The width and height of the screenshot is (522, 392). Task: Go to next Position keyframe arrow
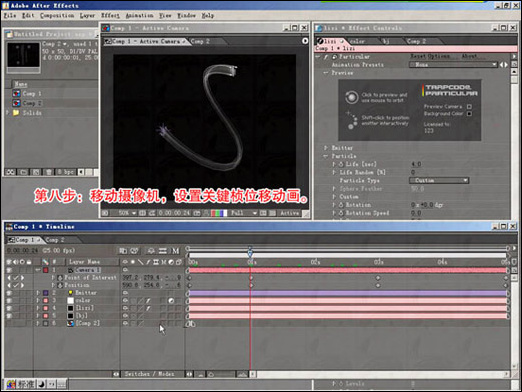click(23, 285)
